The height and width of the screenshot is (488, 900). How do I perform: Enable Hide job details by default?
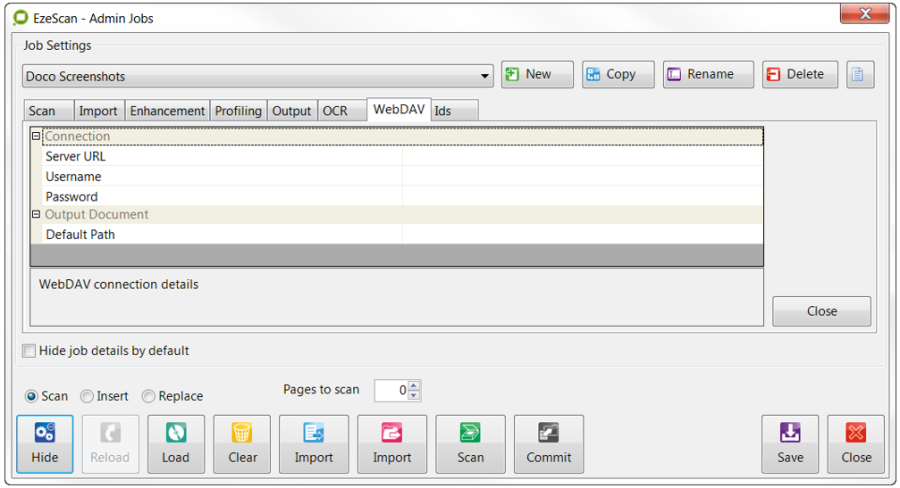tap(30, 351)
